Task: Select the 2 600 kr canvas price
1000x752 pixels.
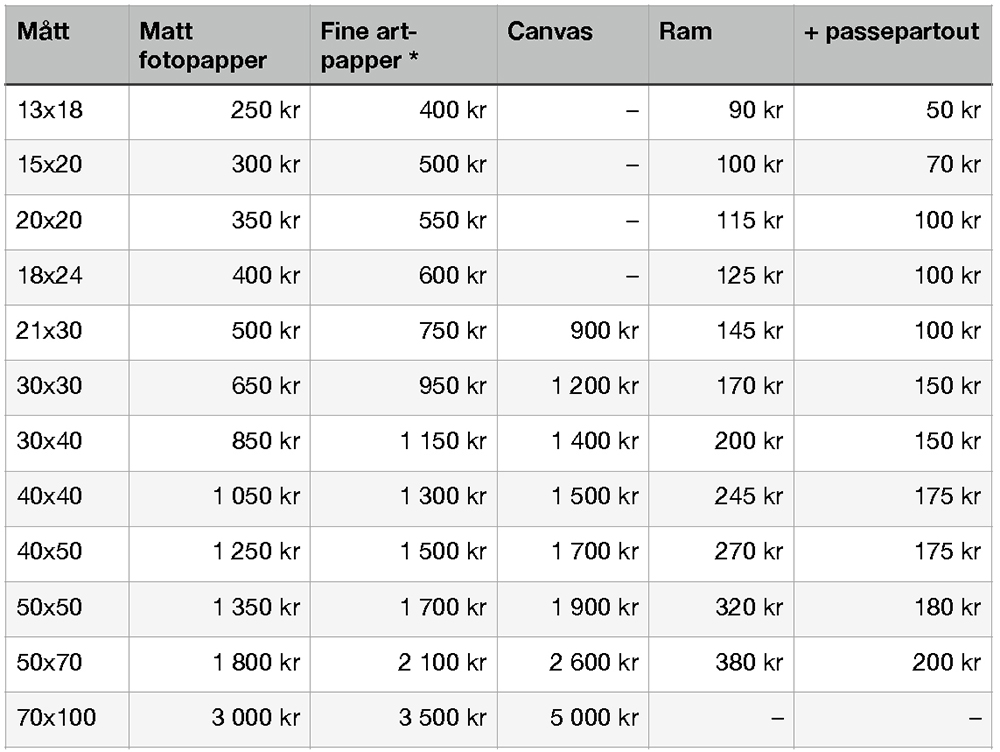Action: click(x=594, y=663)
